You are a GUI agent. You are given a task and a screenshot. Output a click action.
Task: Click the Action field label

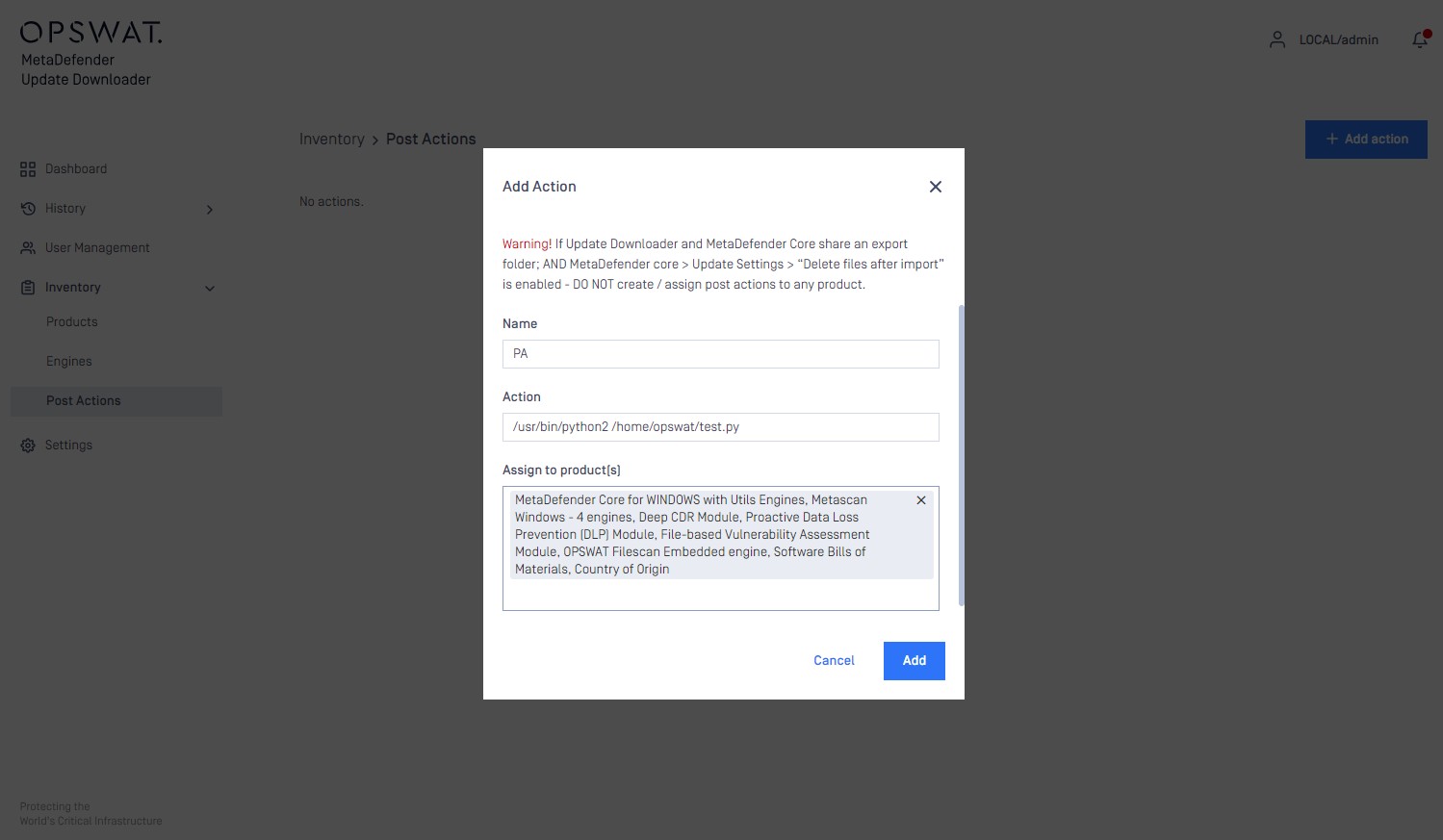pyautogui.click(x=522, y=397)
